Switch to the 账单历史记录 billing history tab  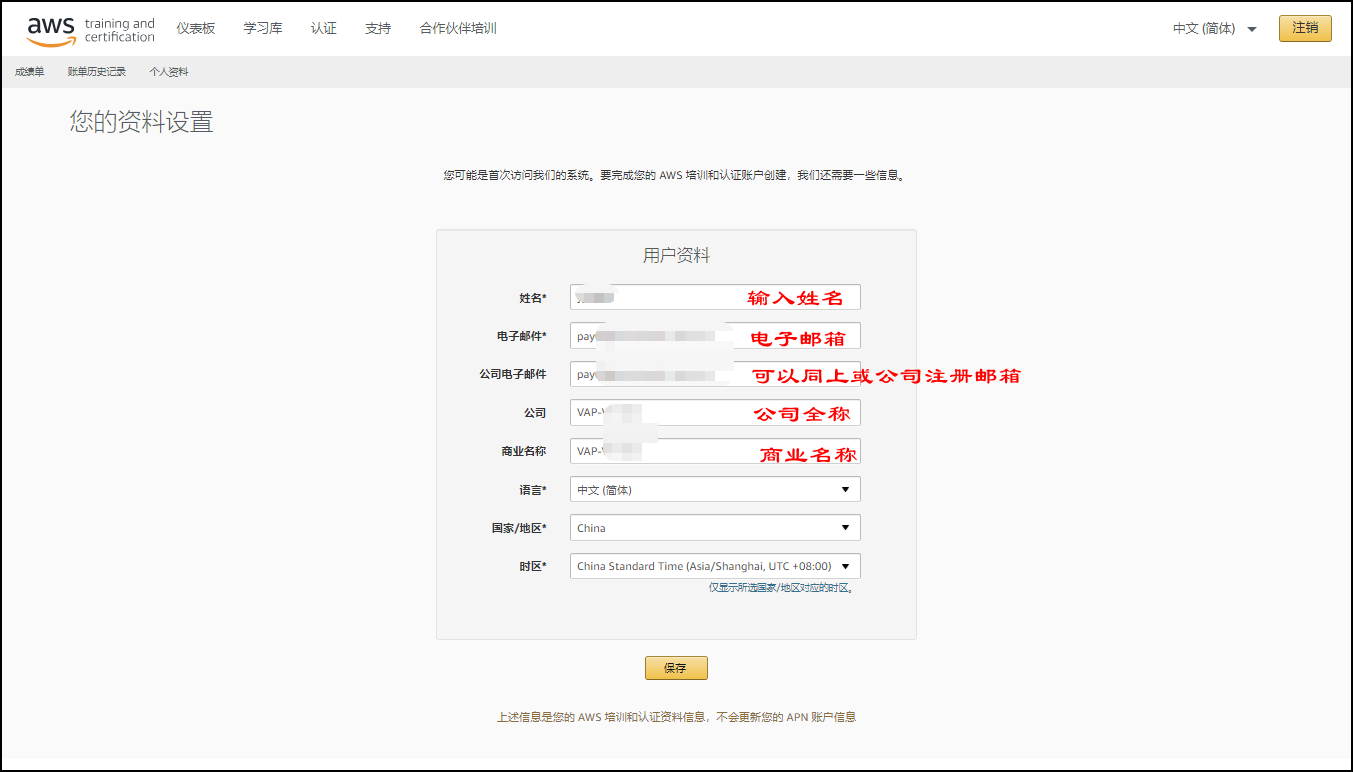[x=97, y=72]
